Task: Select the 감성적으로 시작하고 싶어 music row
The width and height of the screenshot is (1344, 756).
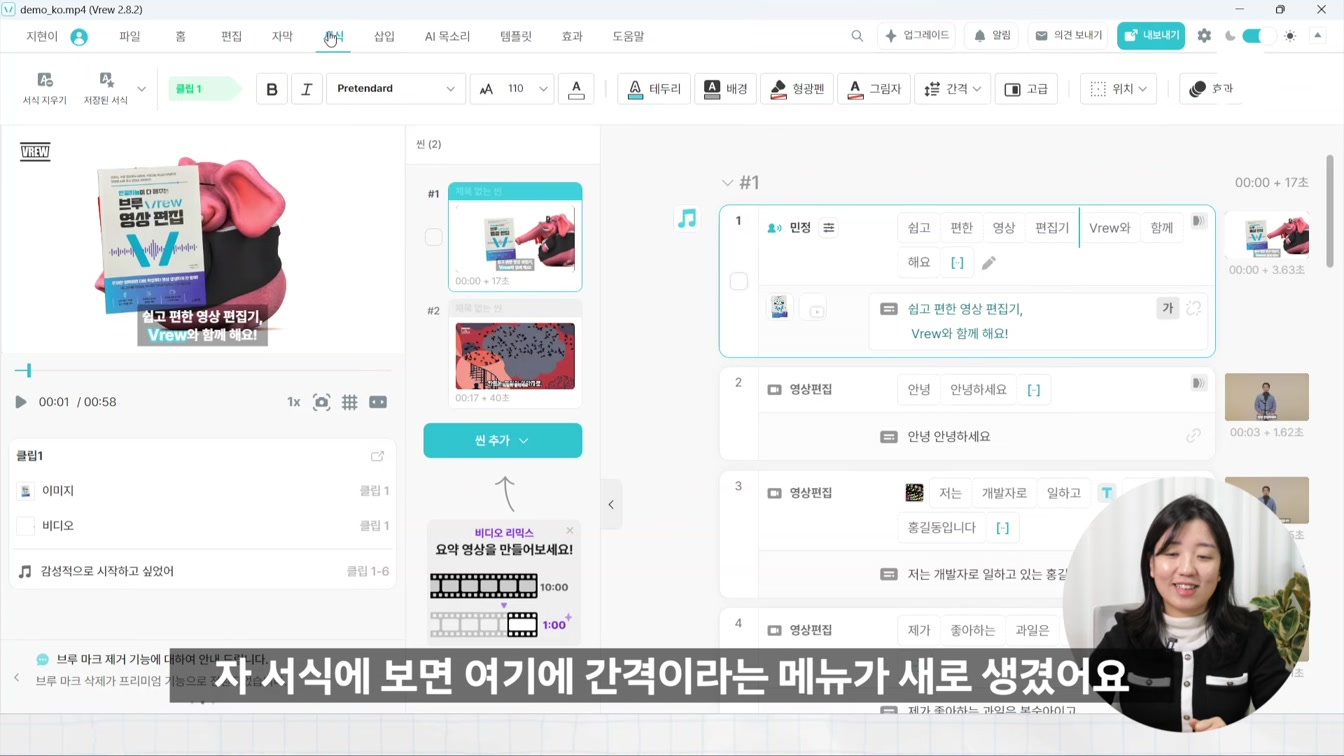Action: [203, 571]
